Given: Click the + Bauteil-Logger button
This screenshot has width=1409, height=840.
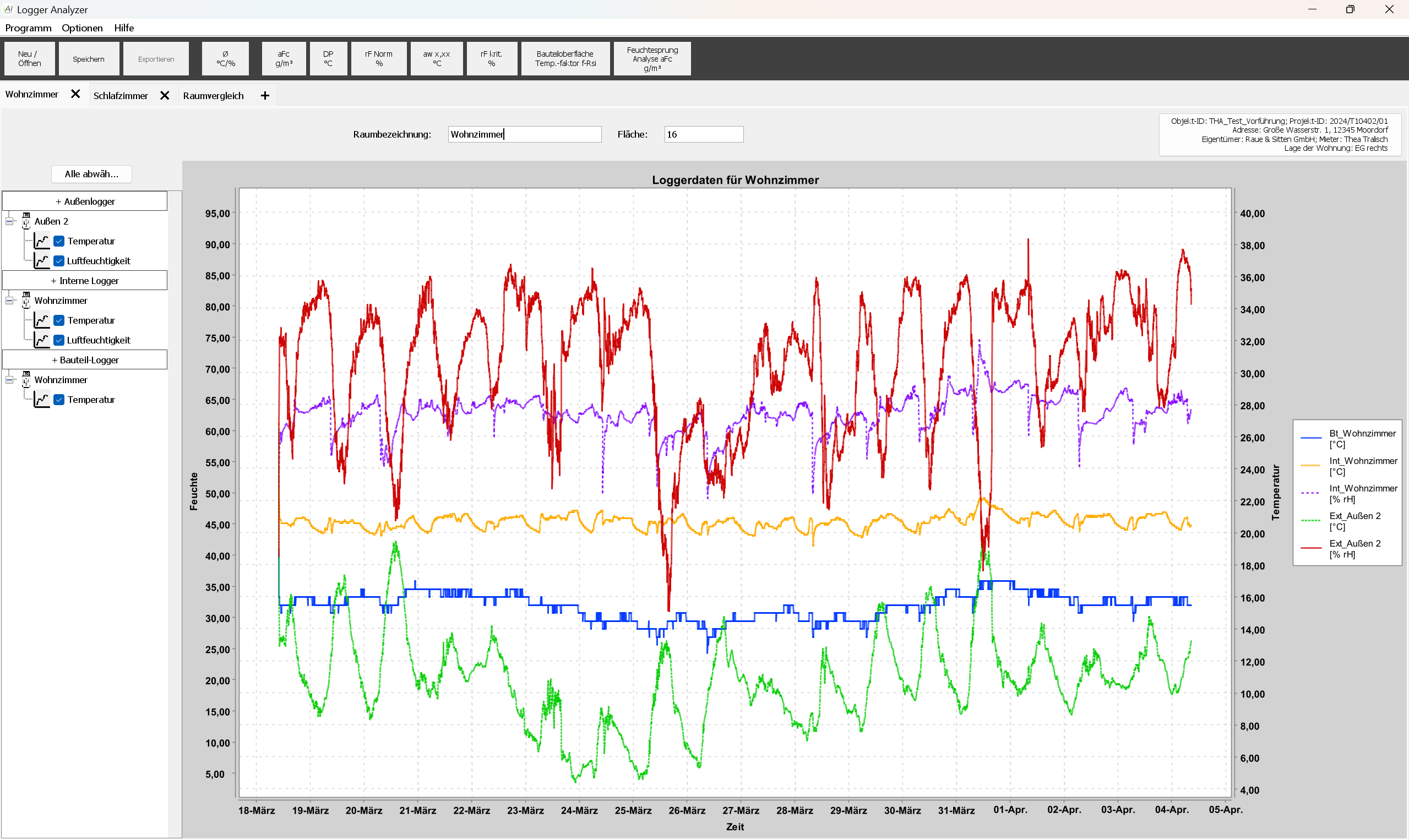Looking at the screenshot, I should coord(85,360).
